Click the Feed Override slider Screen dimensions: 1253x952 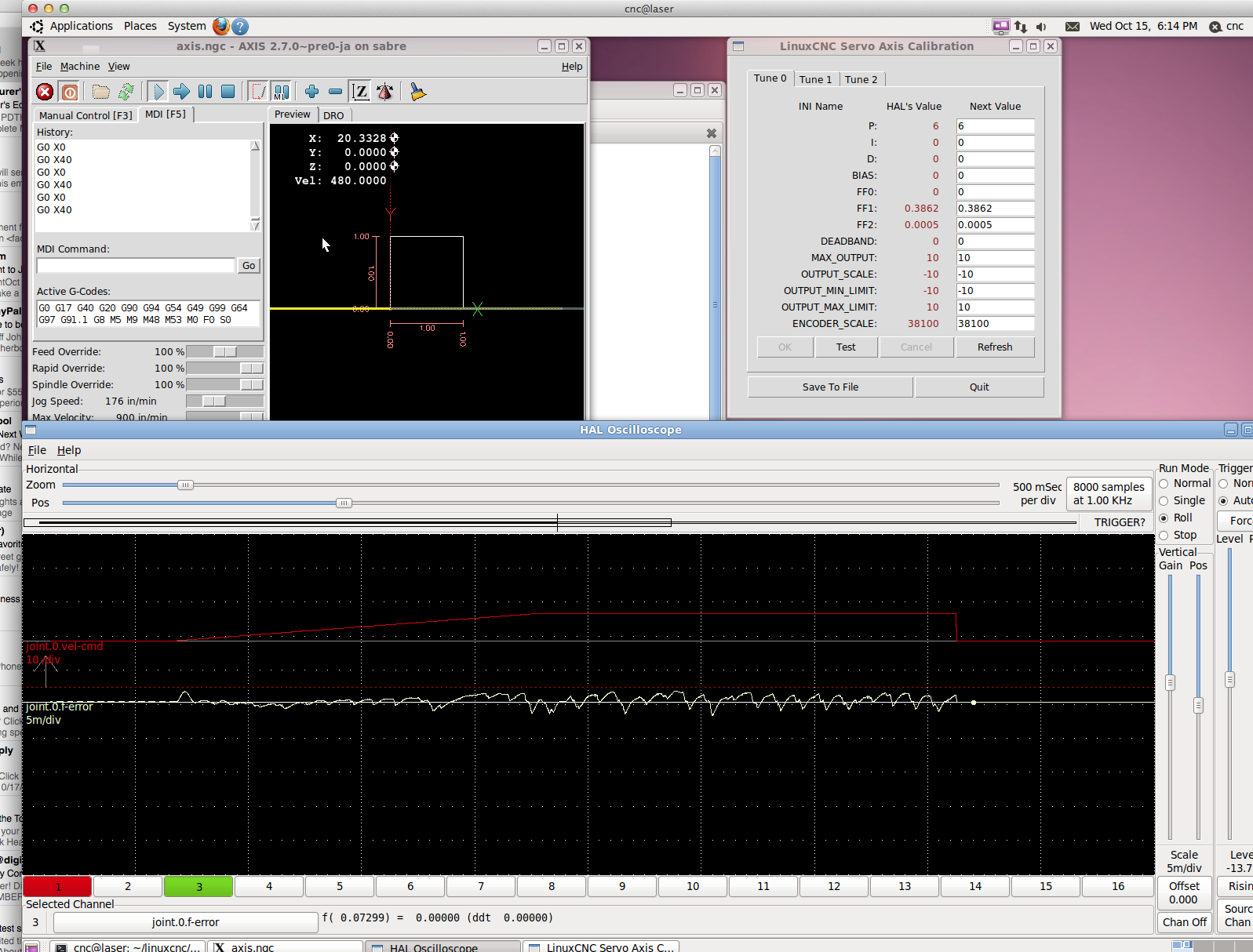click(224, 352)
